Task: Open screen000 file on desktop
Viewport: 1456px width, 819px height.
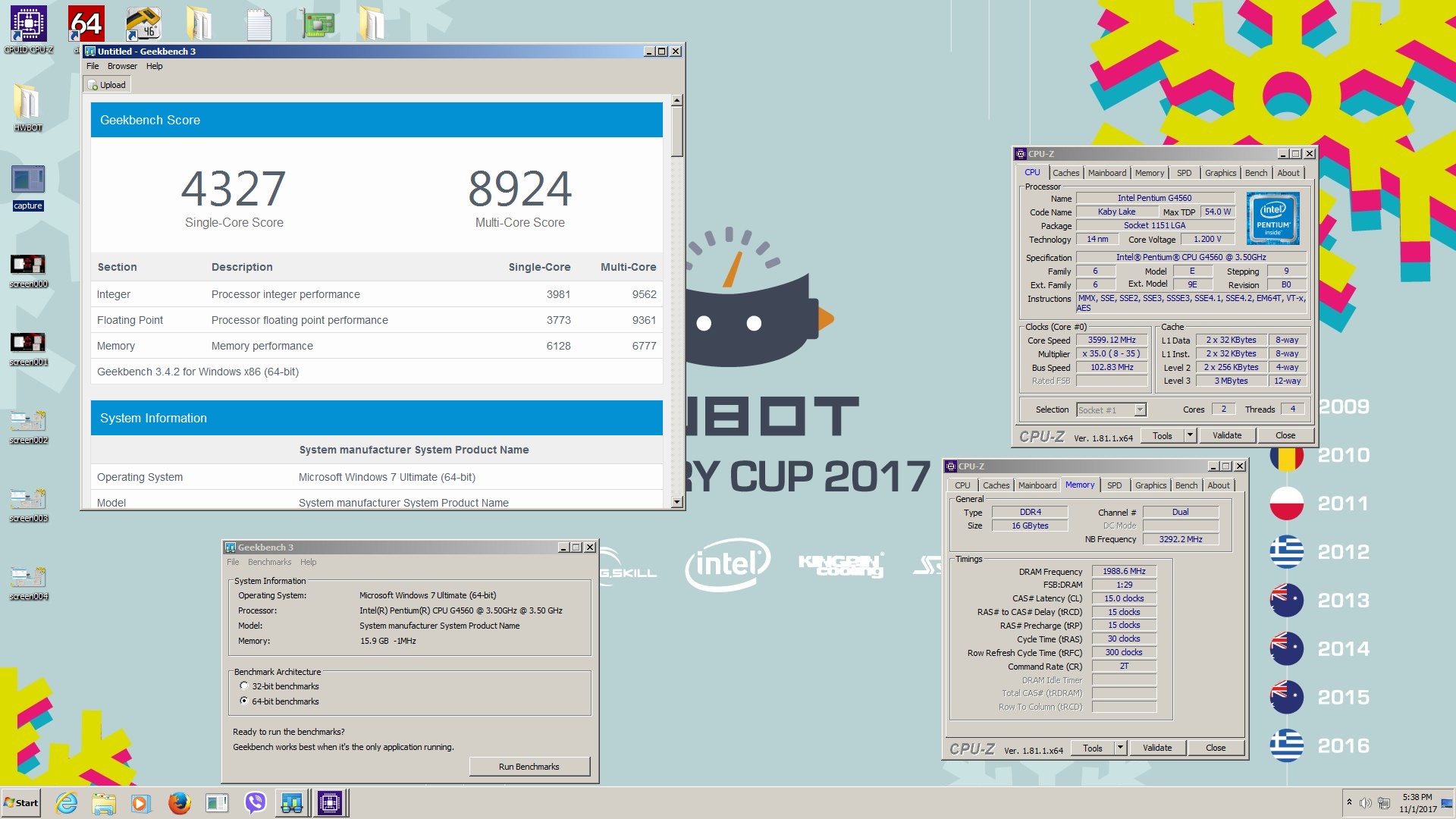Action: (28, 271)
